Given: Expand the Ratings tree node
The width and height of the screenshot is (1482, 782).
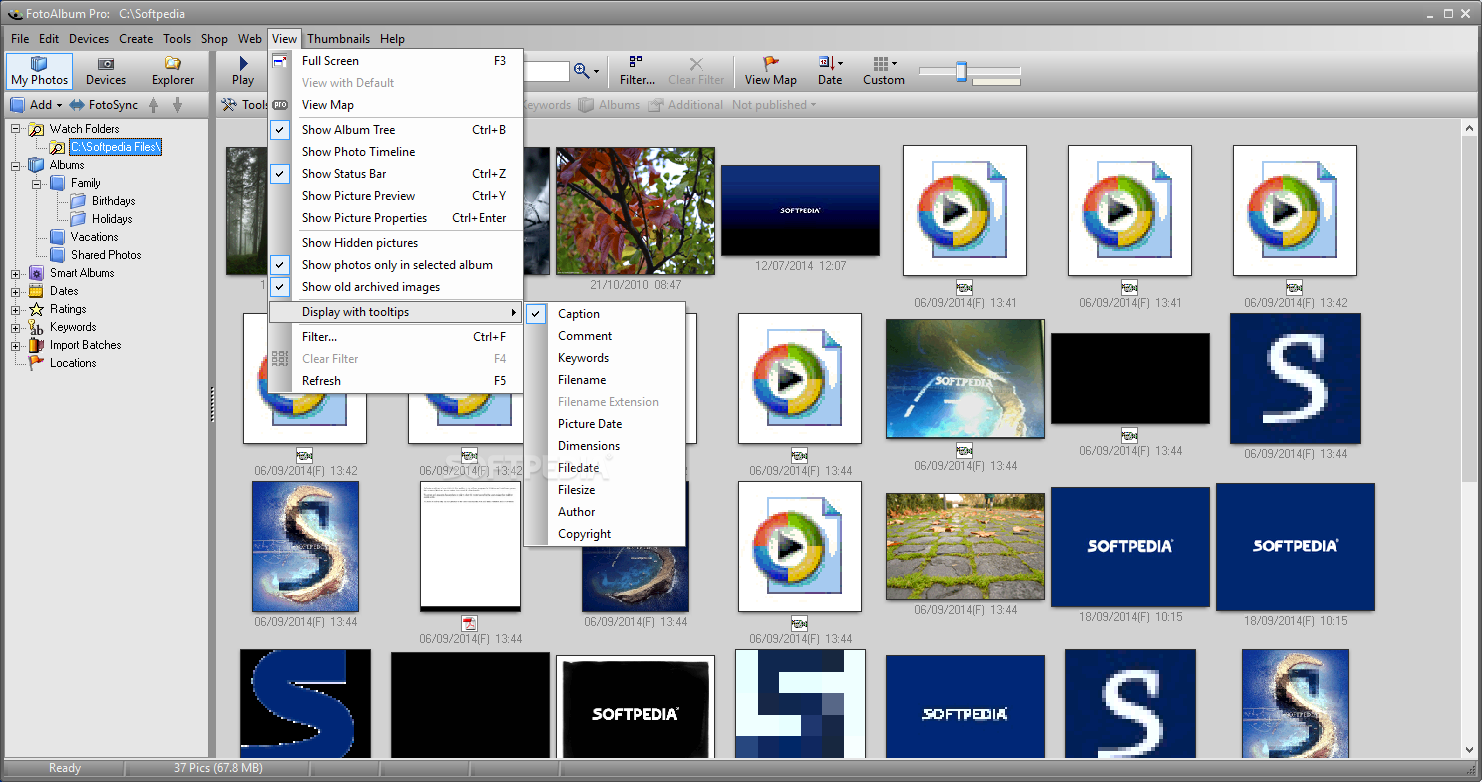Looking at the screenshot, I should (16, 309).
